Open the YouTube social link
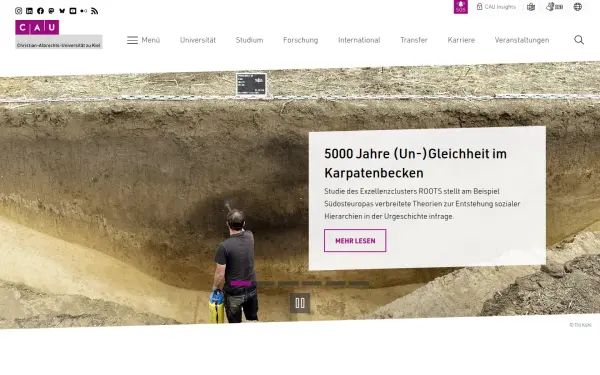The height and width of the screenshot is (375, 600). tap(73, 11)
